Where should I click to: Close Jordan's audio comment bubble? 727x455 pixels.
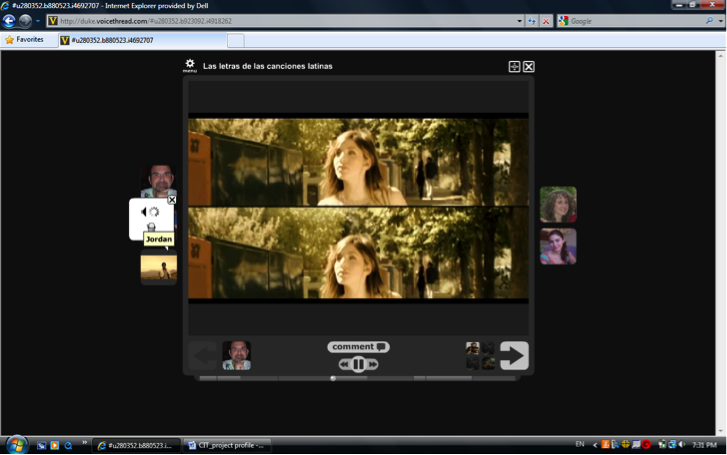tap(172, 200)
